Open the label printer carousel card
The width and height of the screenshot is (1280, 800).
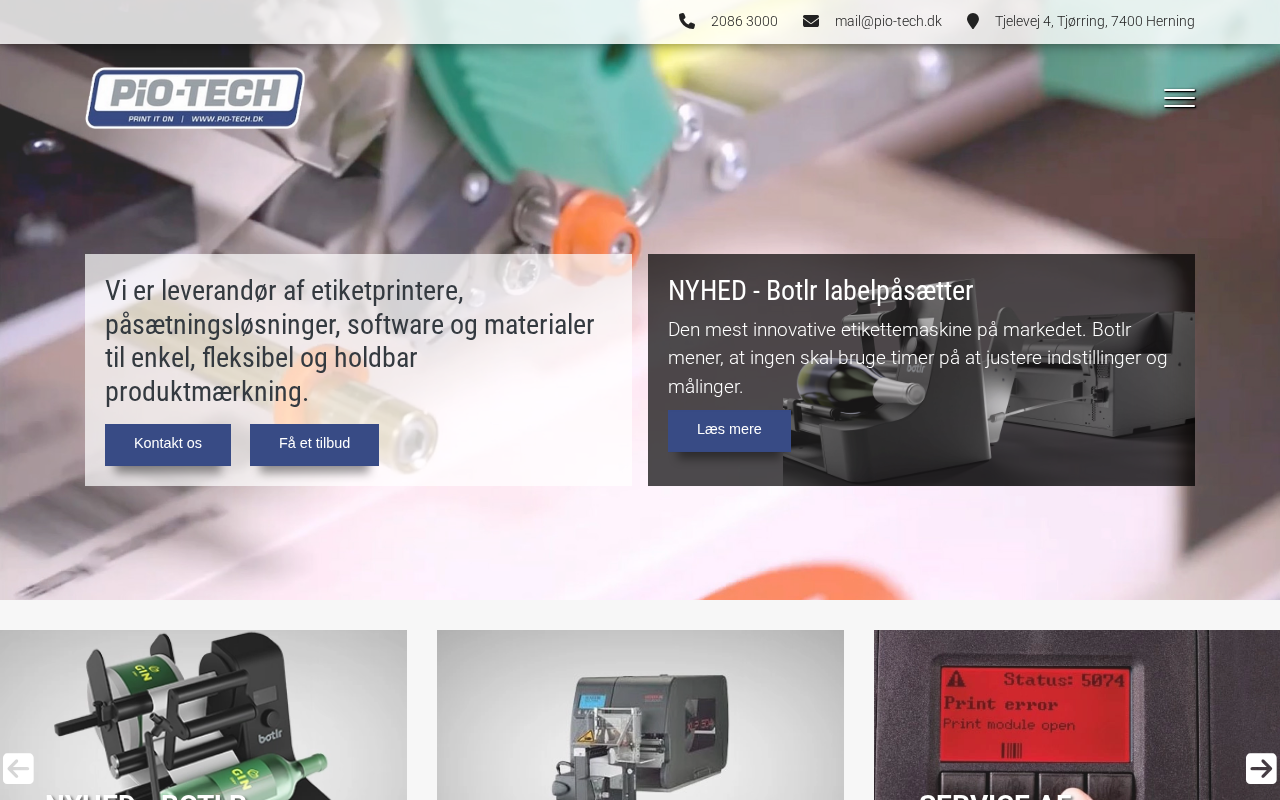[640, 715]
